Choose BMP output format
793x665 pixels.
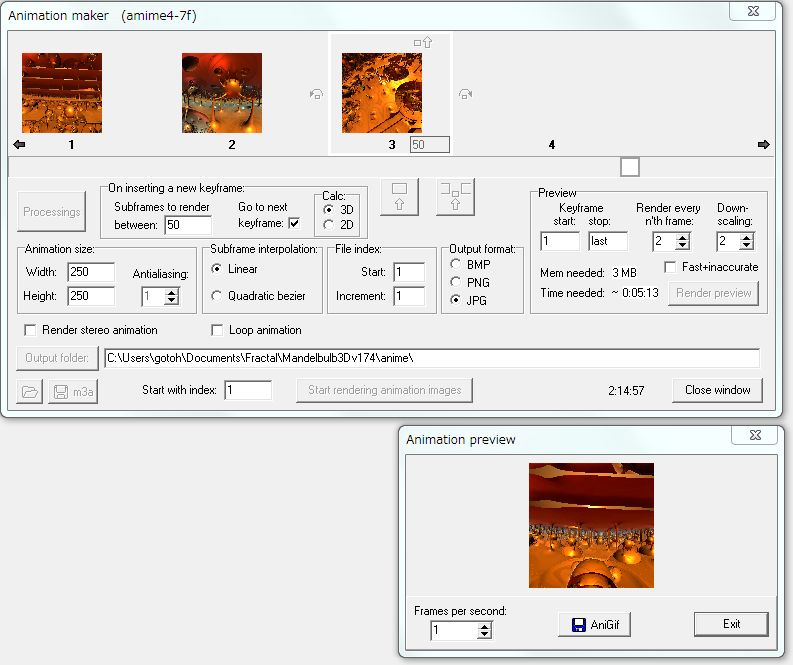point(455,264)
